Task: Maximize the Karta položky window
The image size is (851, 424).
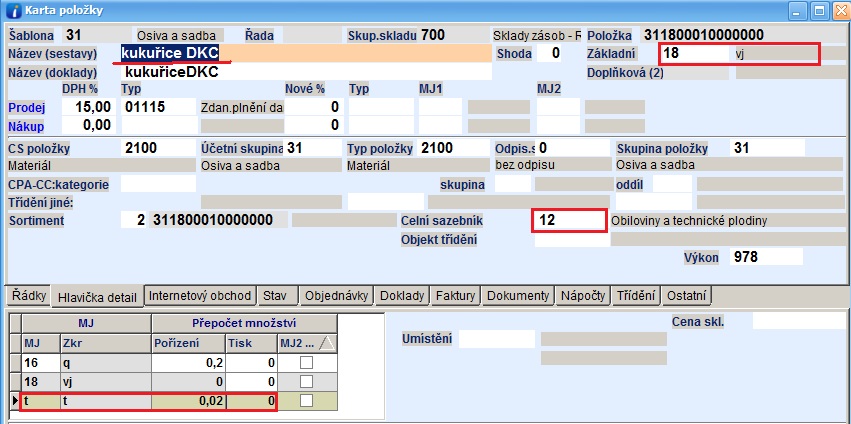Action: pos(816,11)
